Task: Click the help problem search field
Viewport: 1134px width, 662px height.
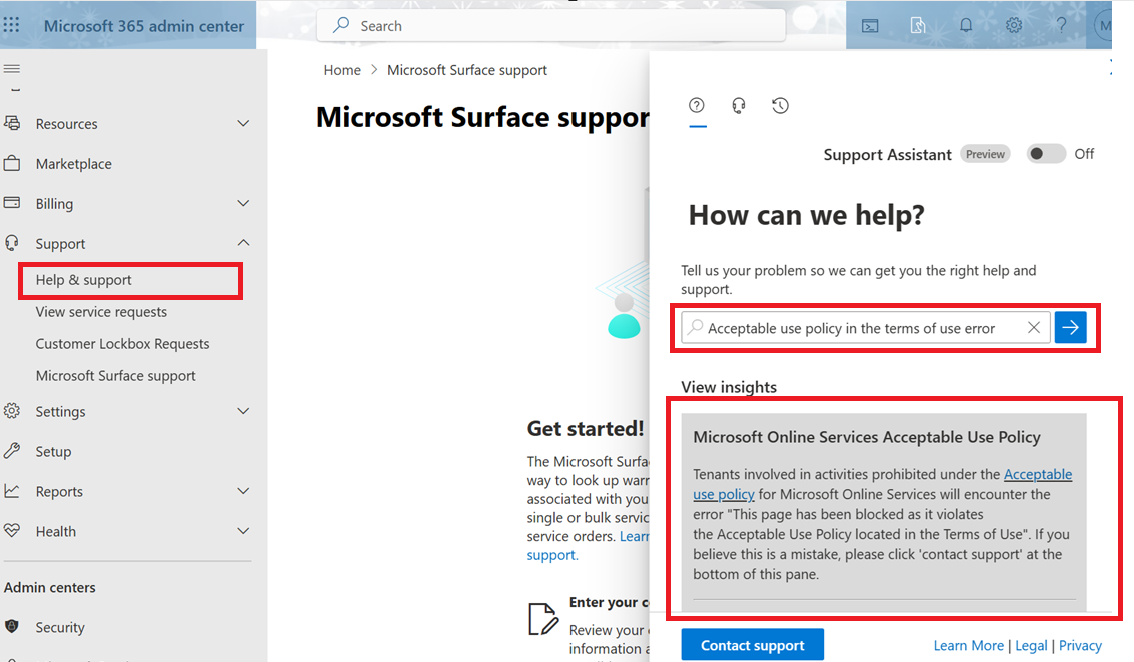Action: pos(865,328)
